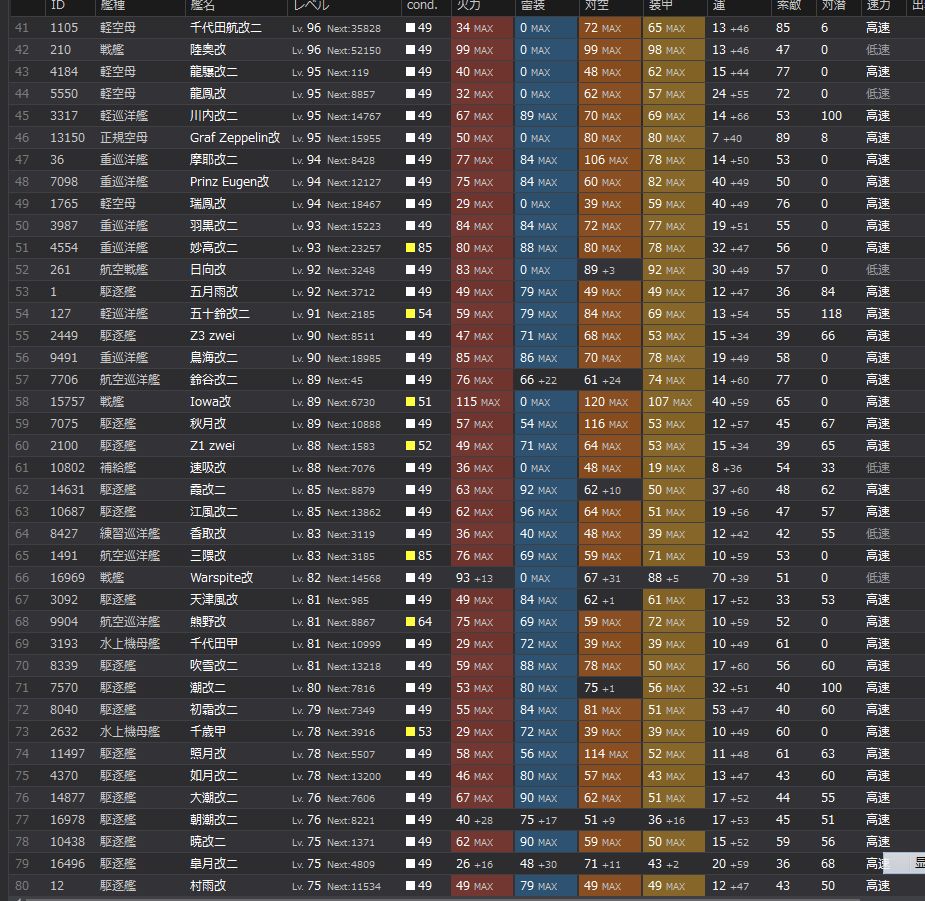Viewport: 925px width, 901px height.
Task: Click ID cell 16969
Action: point(67,578)
